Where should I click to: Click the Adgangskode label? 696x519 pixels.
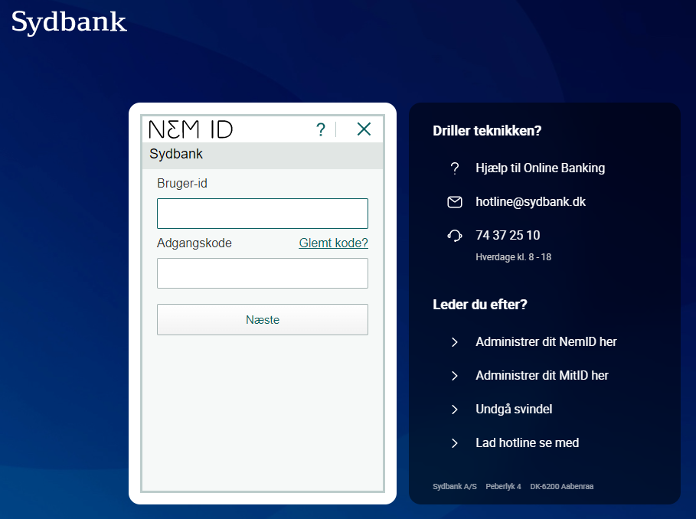point(194,243)
